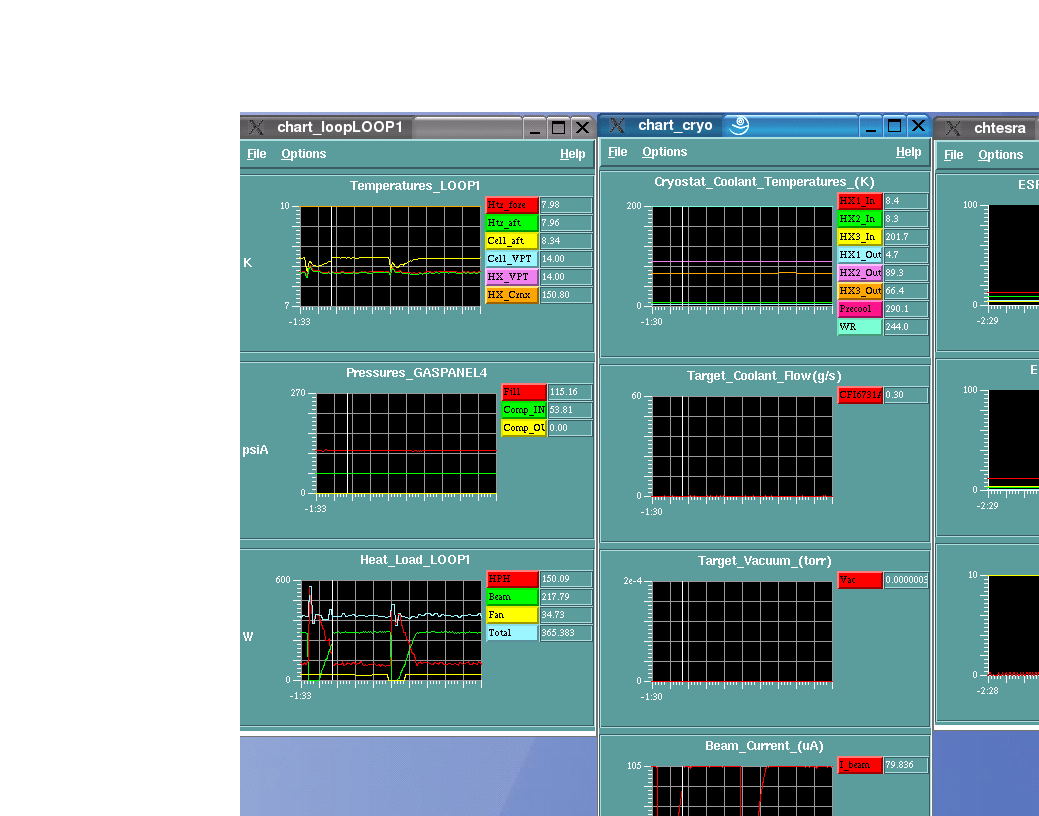The width and height of the screenshot is (1039, 816).
Task: Click the Comp_IN value field 53.81
Action: (569, 410)
